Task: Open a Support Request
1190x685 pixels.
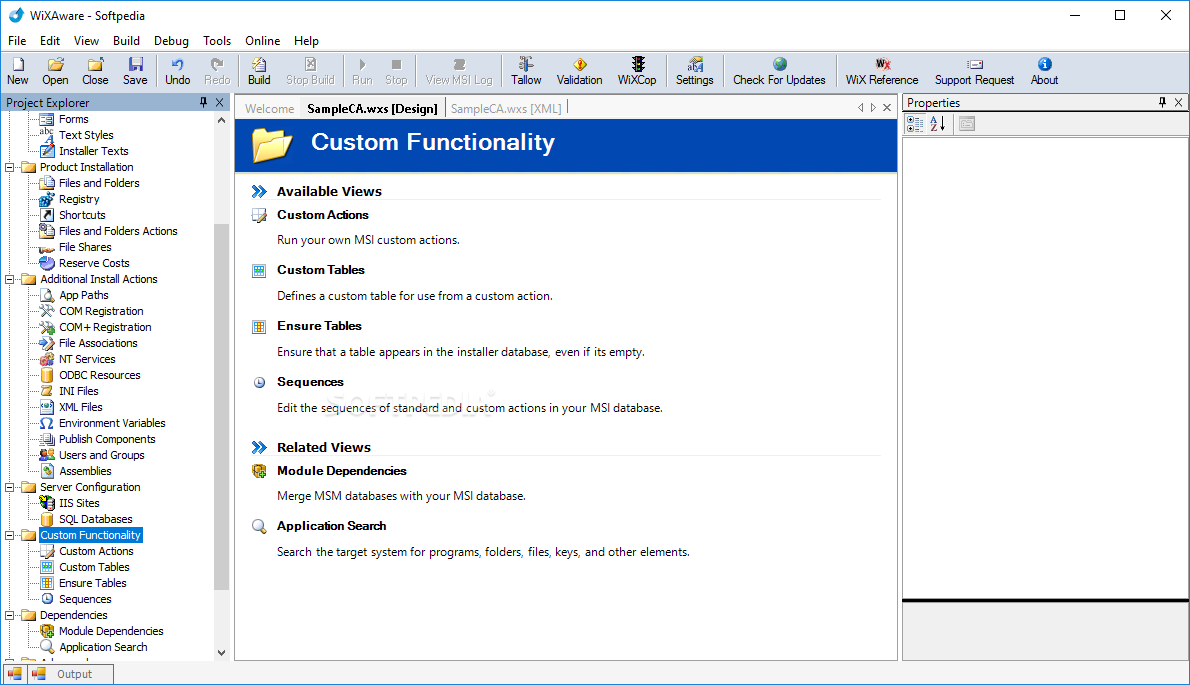Action: click(x=974, y=71)
